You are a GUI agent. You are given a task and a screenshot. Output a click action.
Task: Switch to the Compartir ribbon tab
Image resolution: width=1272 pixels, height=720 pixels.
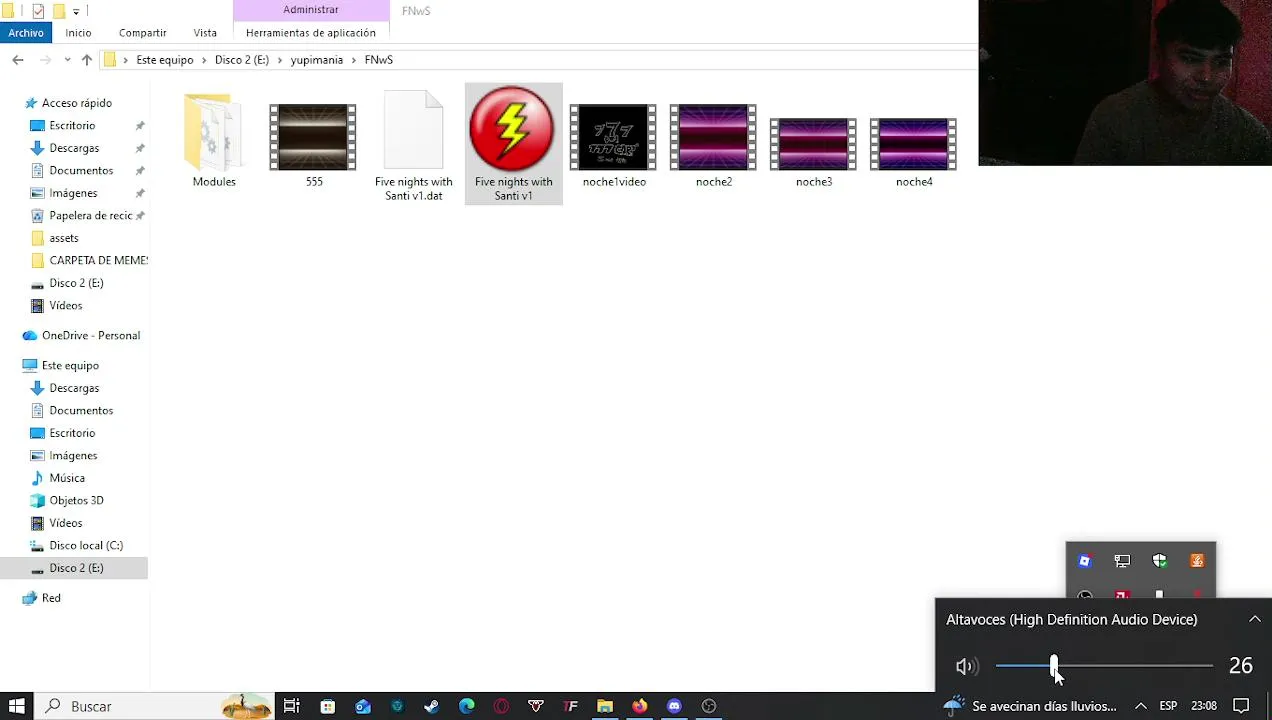coord(142,33)
